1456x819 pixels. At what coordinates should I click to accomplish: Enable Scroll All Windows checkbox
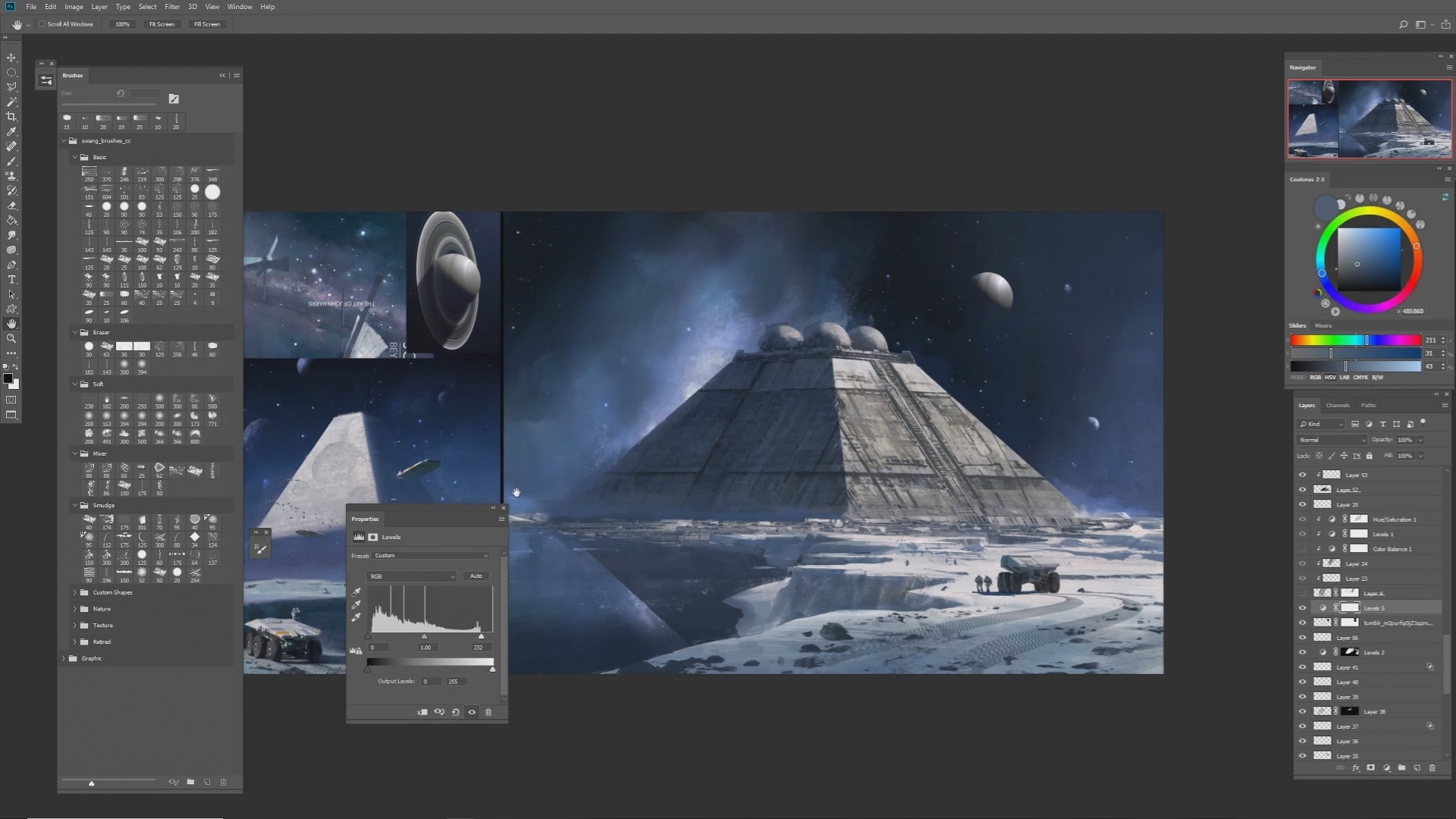(x=42, y=24)
